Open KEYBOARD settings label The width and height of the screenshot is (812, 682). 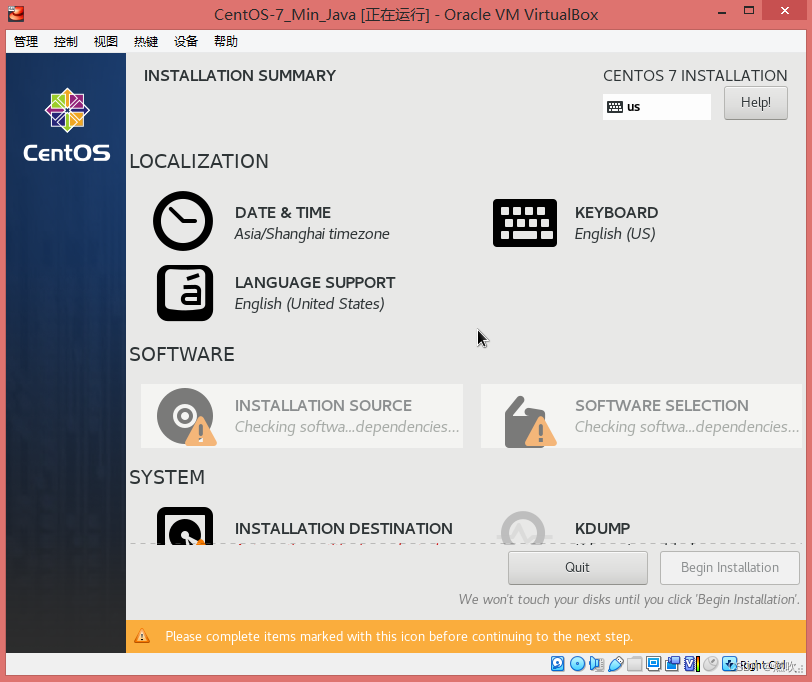click(616, 213)
